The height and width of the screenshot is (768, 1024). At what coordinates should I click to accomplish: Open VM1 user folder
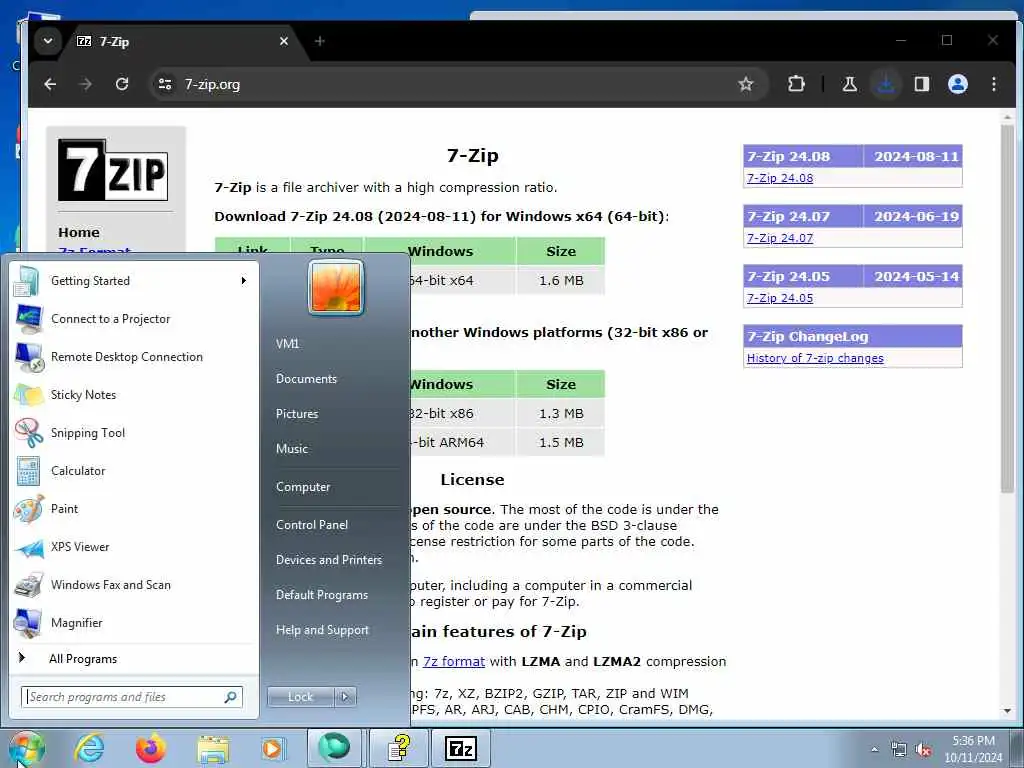point(287,344)
